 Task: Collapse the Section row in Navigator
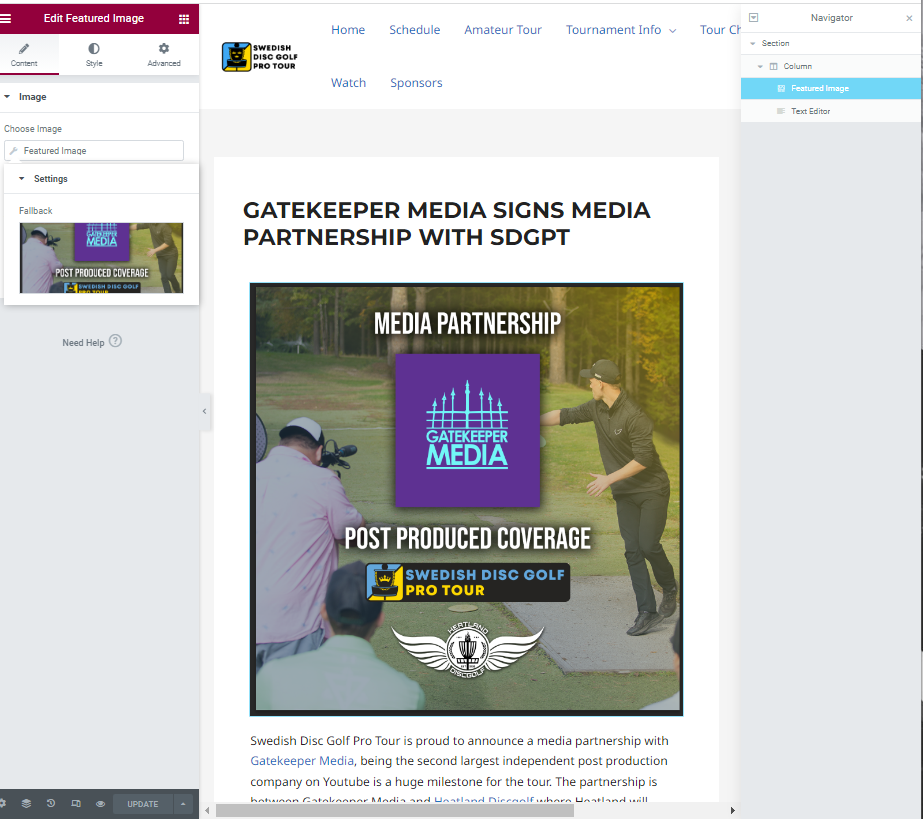coord(752,44)
